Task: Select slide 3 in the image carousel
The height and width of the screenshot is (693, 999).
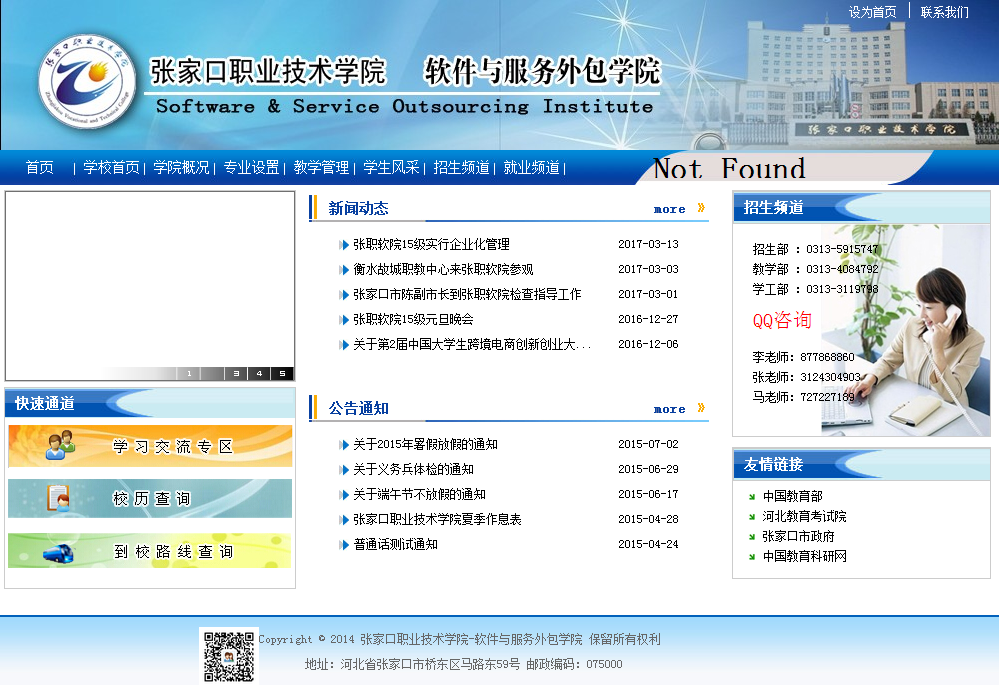Action: coord(236,374)
